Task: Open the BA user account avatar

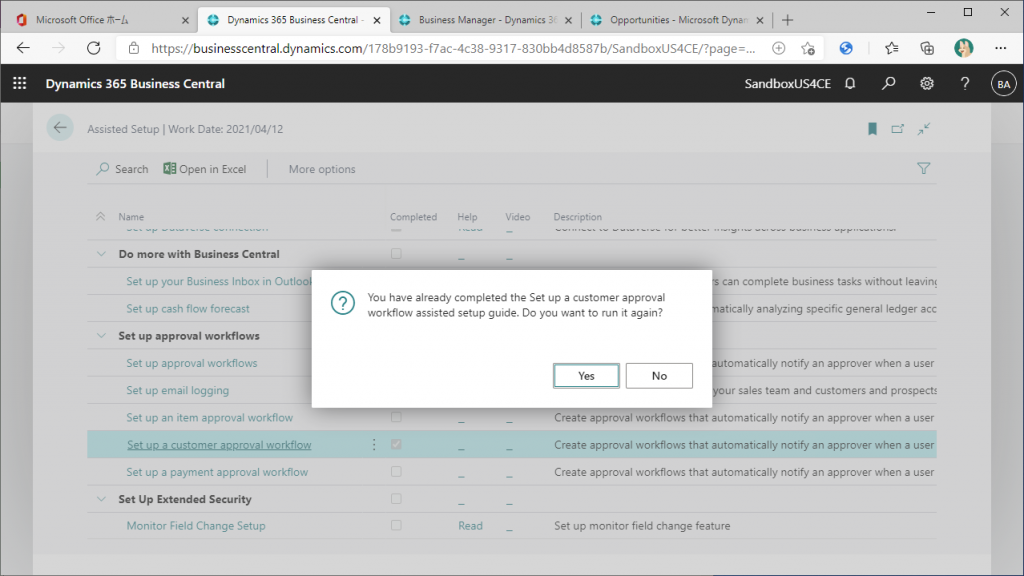Action: 1004,84
